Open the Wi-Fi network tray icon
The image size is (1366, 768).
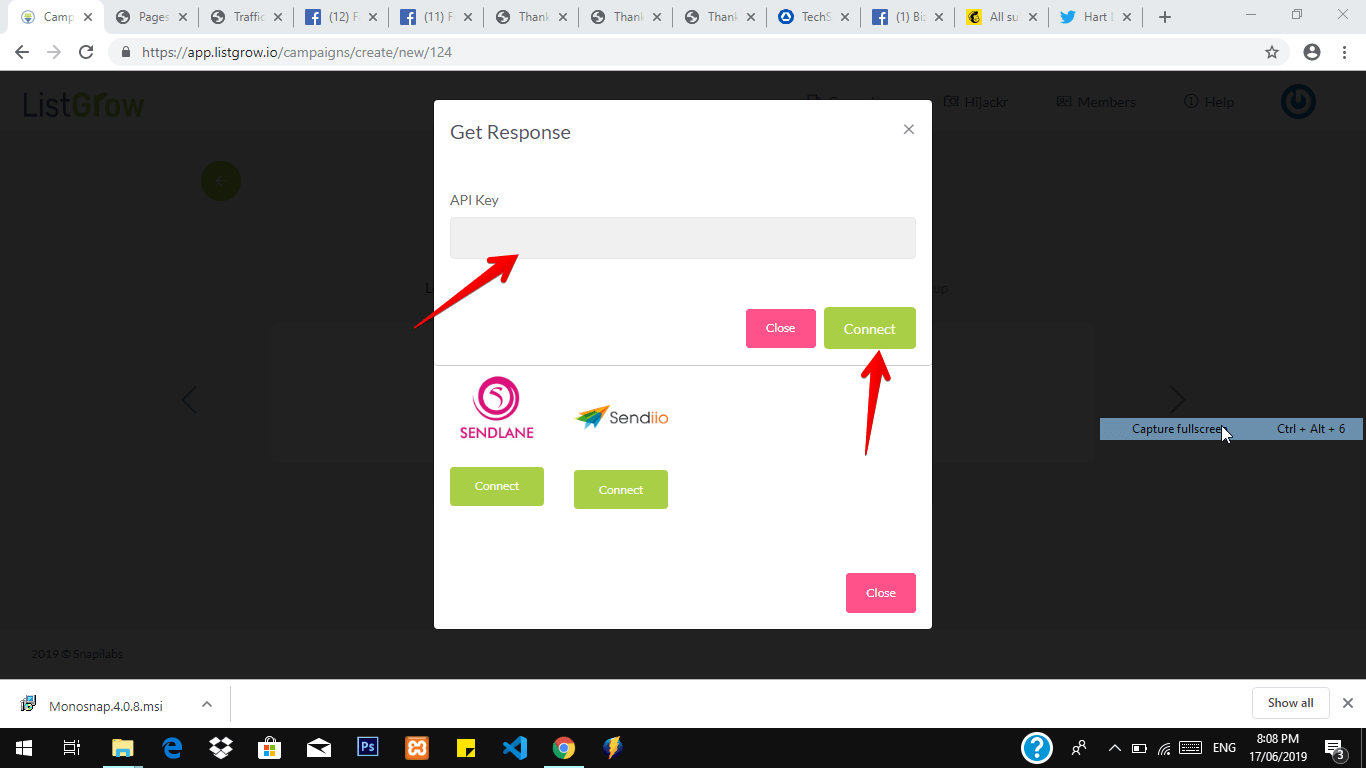click(x=1164, y=748)
